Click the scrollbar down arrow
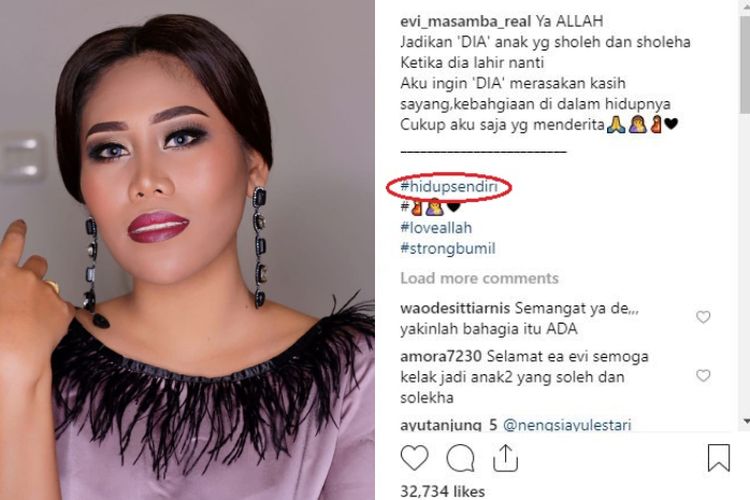Viewport: 750px width, 500px height. click(x=746, y=422)
